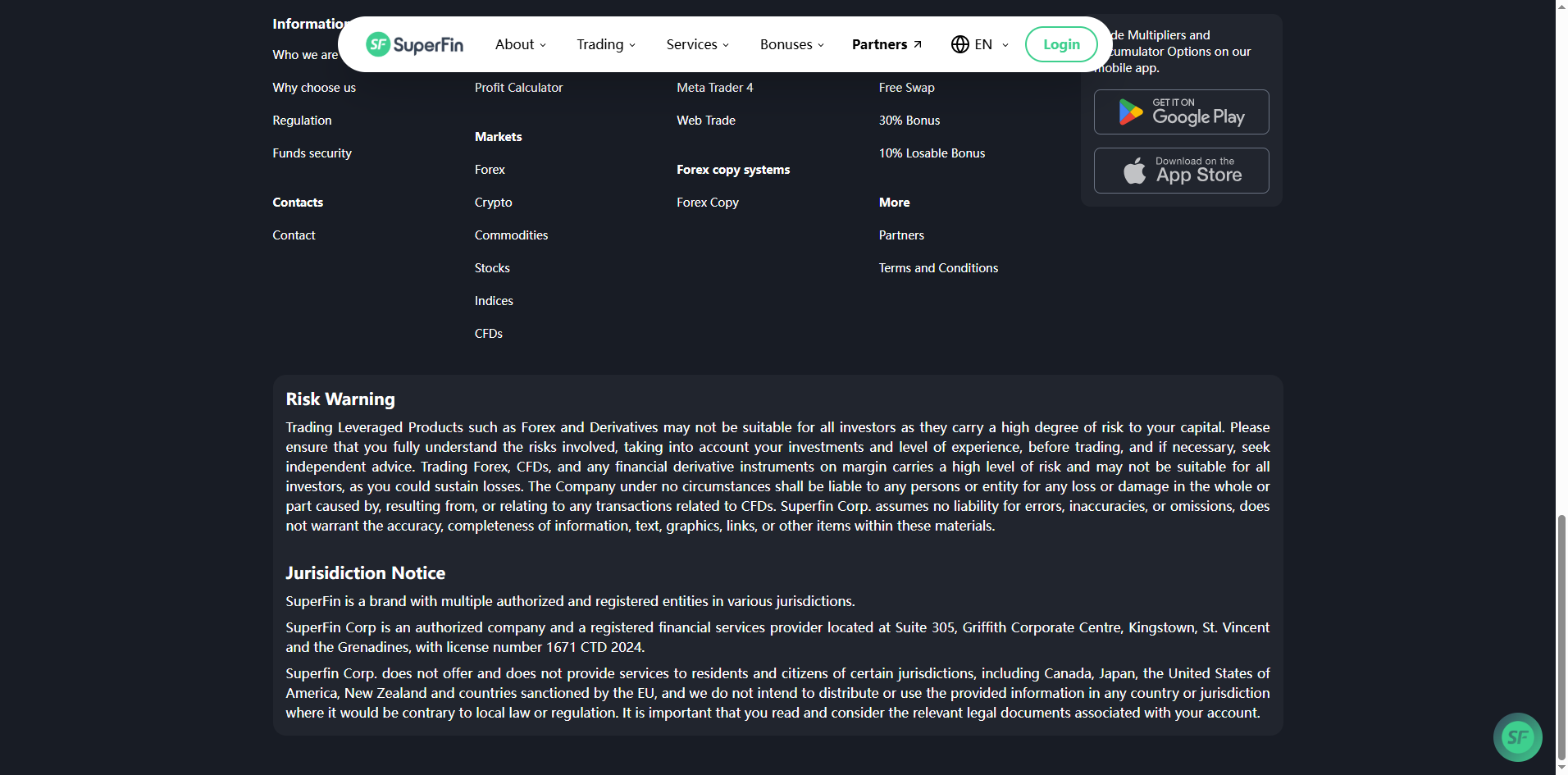Open the Forex Copy link

(708, 203)
